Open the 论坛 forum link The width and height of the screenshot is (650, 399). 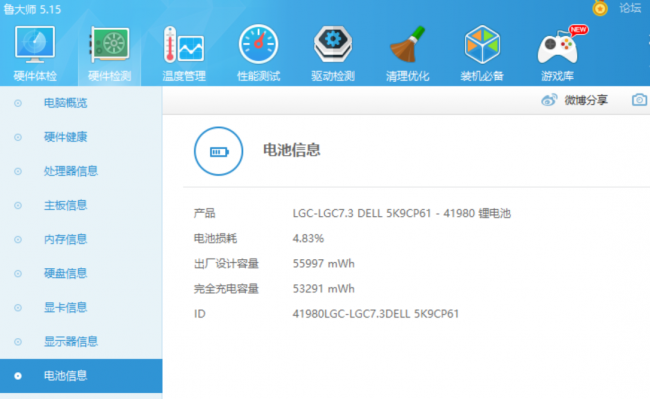point(630,8)
